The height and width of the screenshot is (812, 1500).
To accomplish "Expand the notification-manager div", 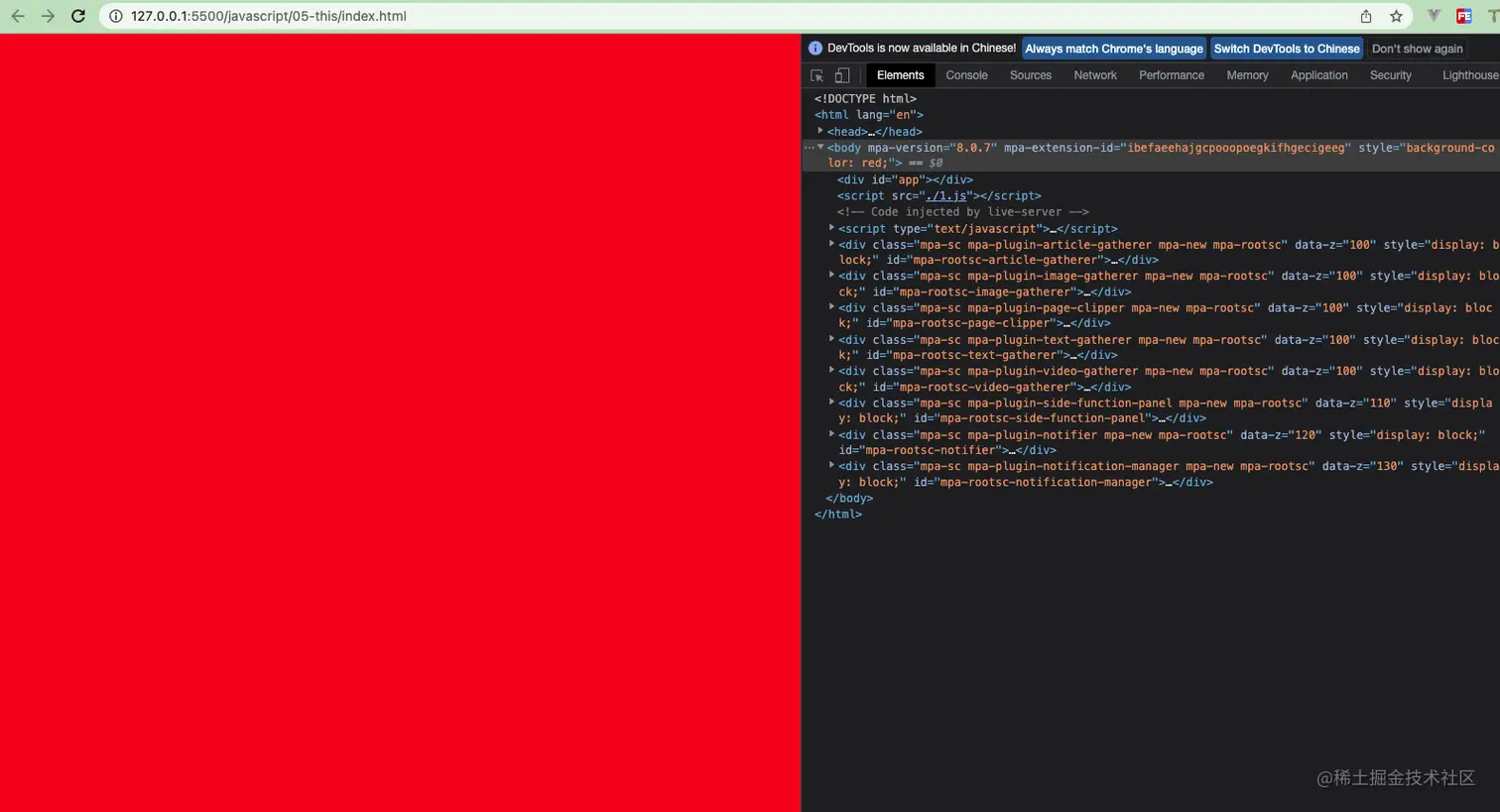I will (x=831, y=466).
